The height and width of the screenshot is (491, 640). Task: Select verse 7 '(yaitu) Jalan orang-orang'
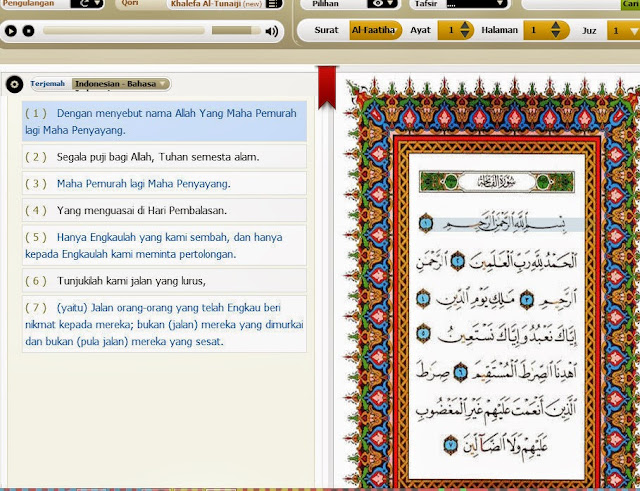click(164, 324)
